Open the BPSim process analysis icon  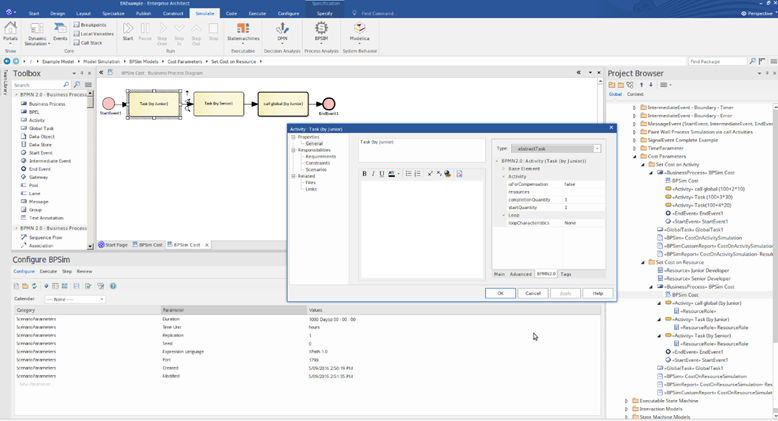click(x=321, y=31)
